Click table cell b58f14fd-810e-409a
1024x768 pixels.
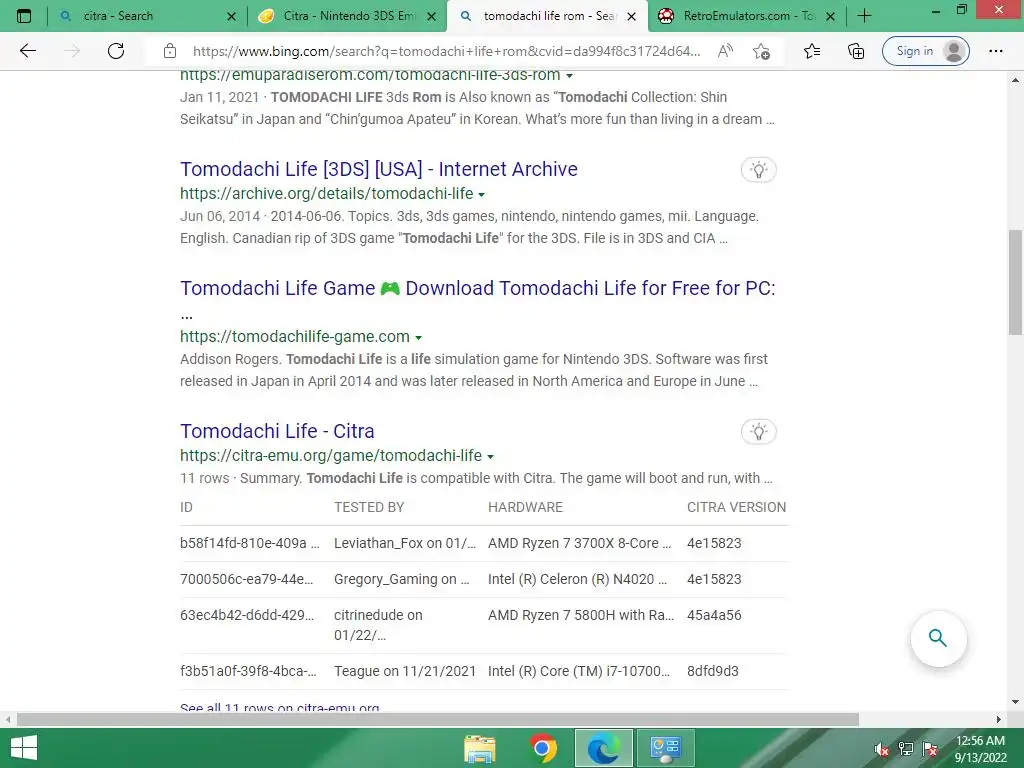pyautogui.click(x=250, y=543)
